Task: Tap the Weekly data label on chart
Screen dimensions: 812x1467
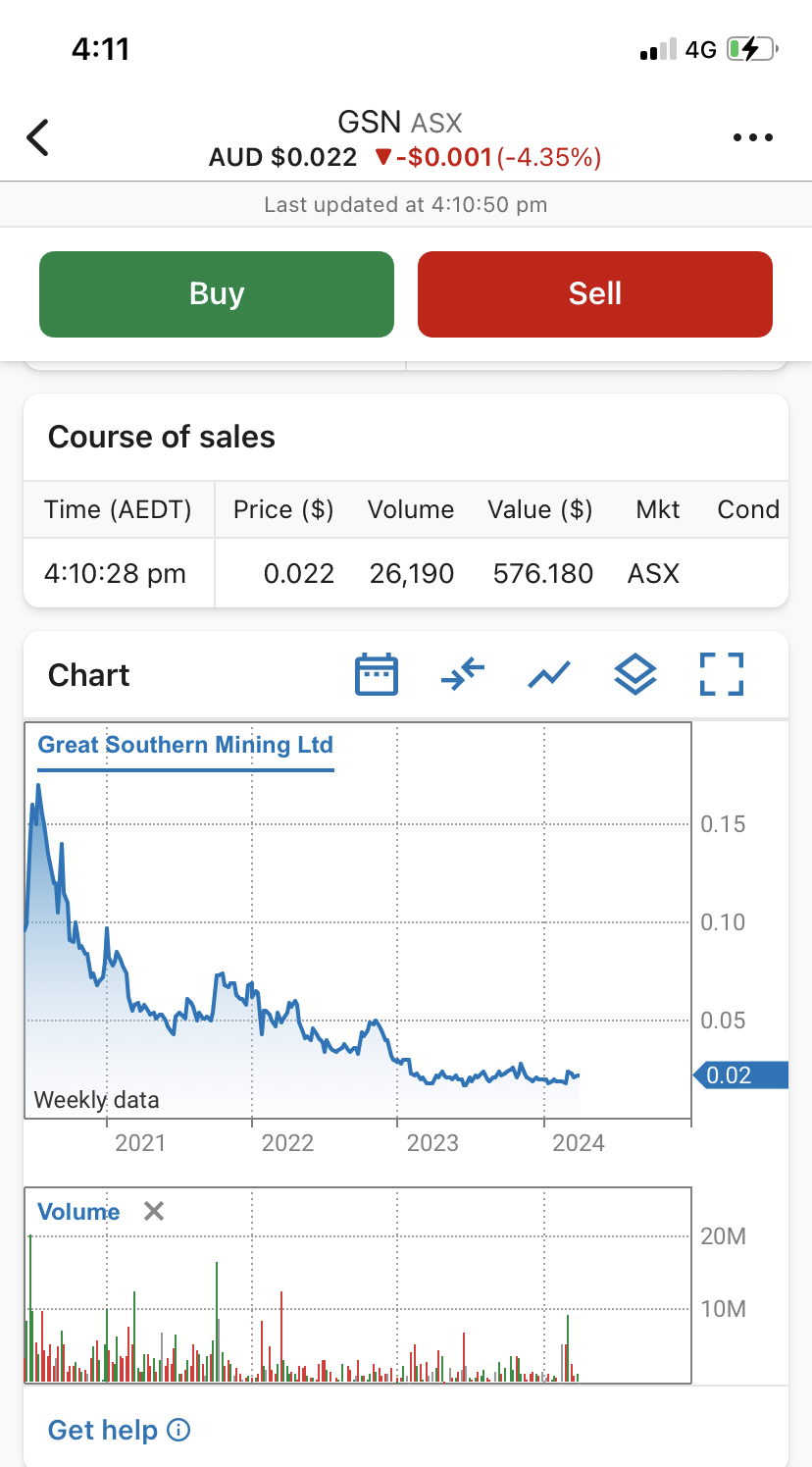Action: [x=96, y=1100]
